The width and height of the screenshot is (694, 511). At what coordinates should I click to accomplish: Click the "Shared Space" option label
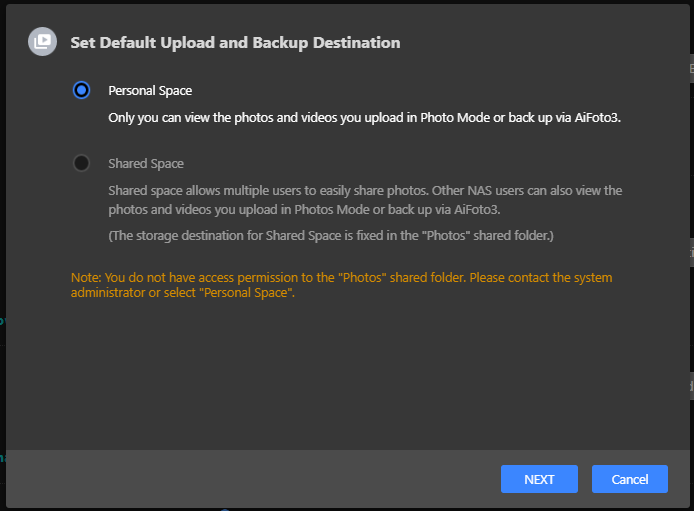pos(146,164)
